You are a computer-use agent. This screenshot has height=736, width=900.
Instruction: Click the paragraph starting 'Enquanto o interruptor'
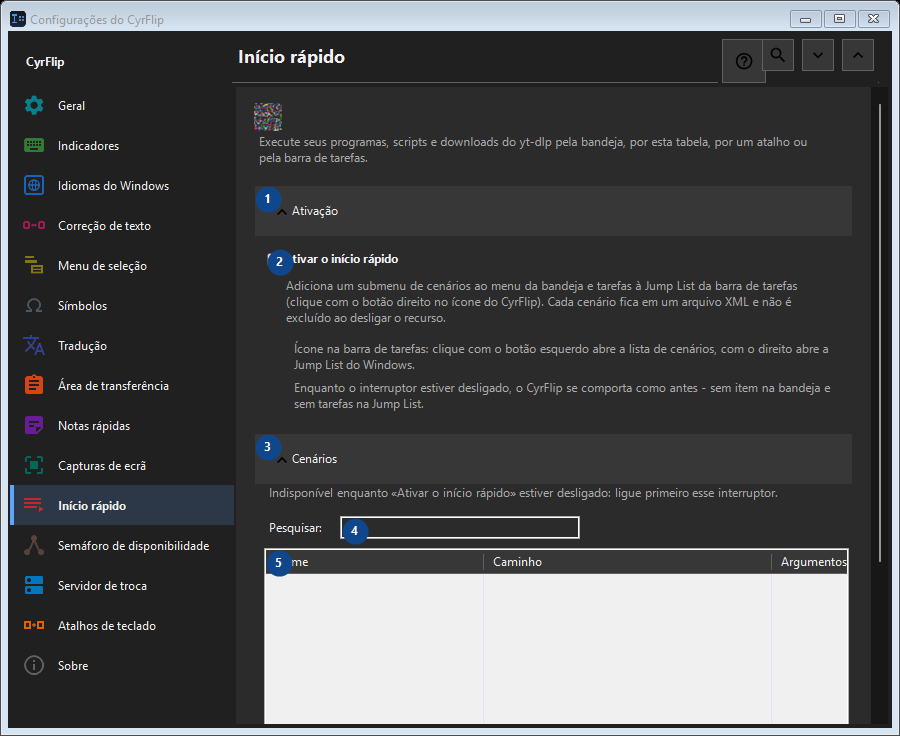coord(562,396)
